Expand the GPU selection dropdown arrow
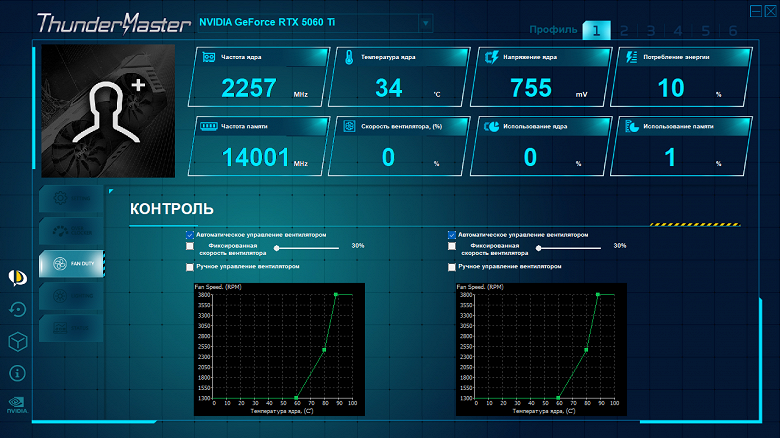 pos(425,23)
